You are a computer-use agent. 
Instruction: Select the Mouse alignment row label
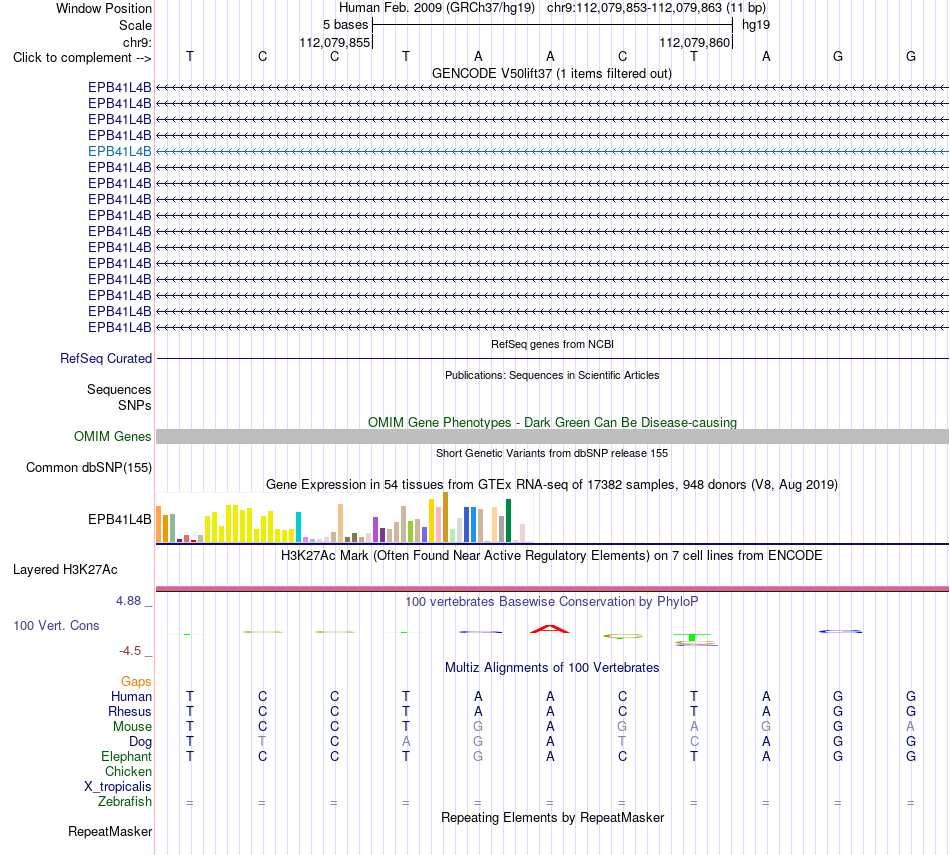coord(132,727)
